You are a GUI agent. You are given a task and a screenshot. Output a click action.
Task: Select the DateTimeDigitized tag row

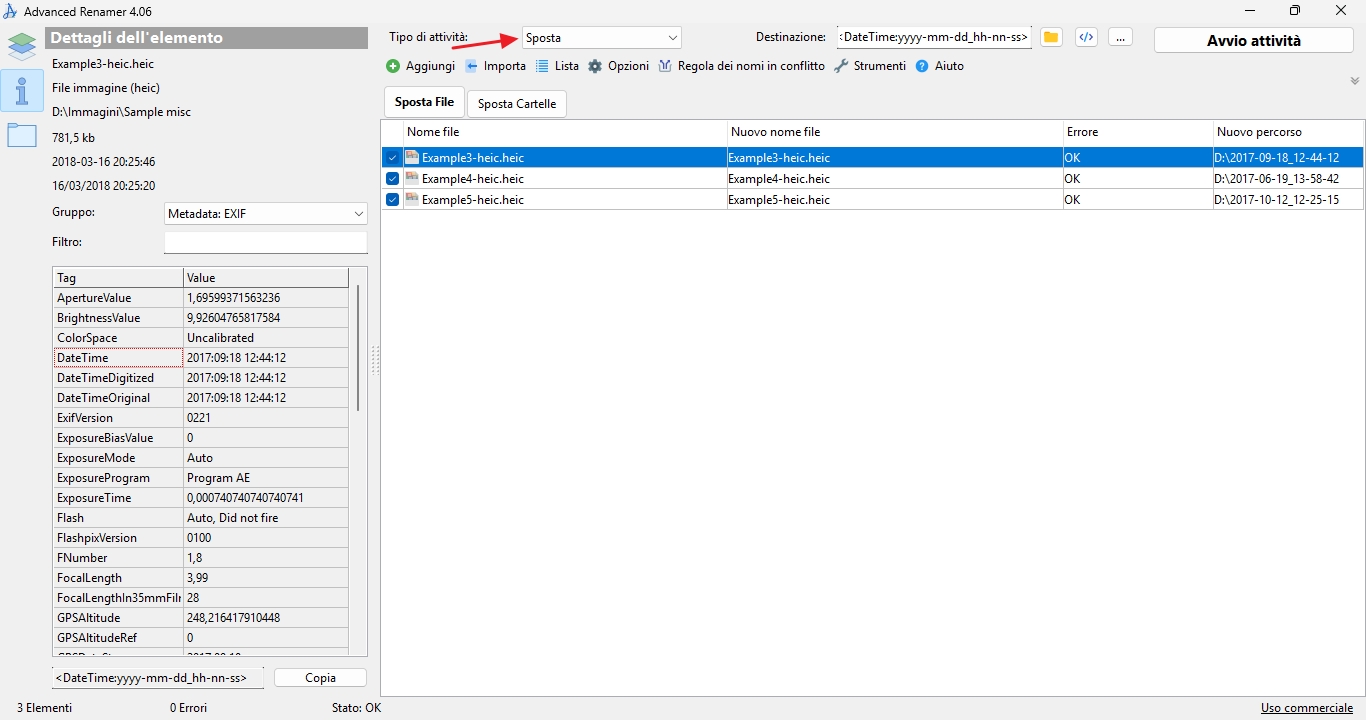click(201, 378)
